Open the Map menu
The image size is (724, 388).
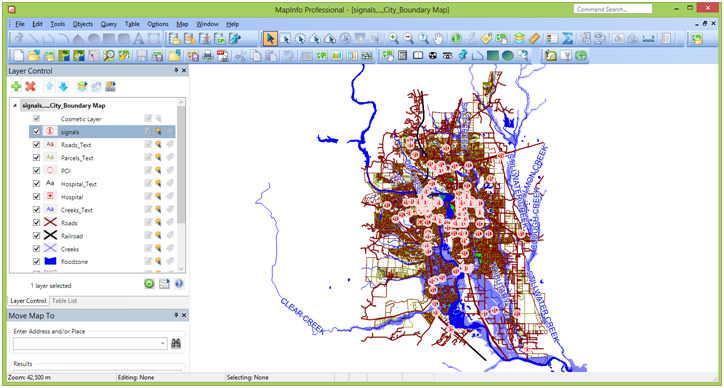tap(182, 24)
